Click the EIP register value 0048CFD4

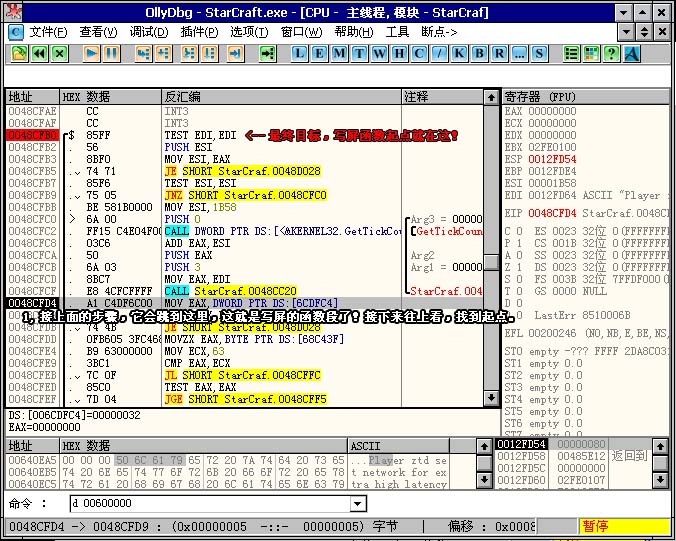coord(552,213)
